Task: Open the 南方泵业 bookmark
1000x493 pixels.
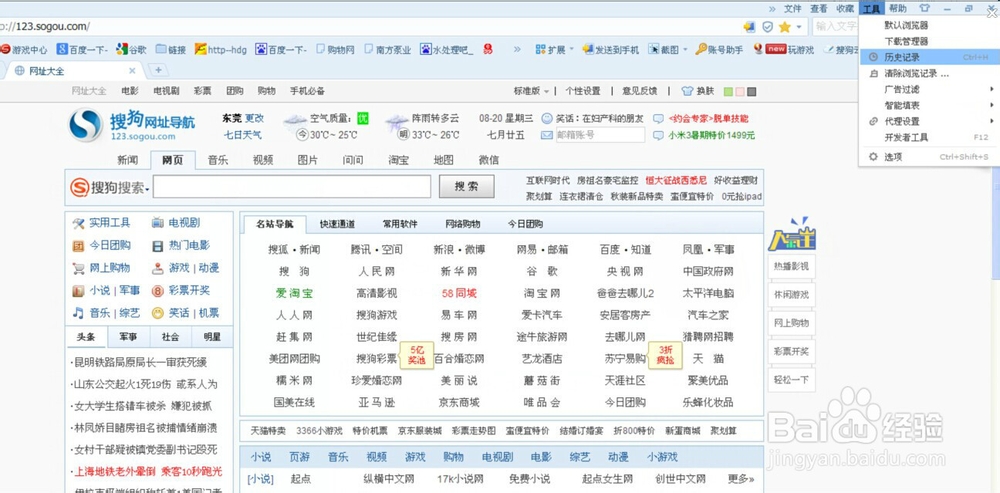Action: coord(388,49)
